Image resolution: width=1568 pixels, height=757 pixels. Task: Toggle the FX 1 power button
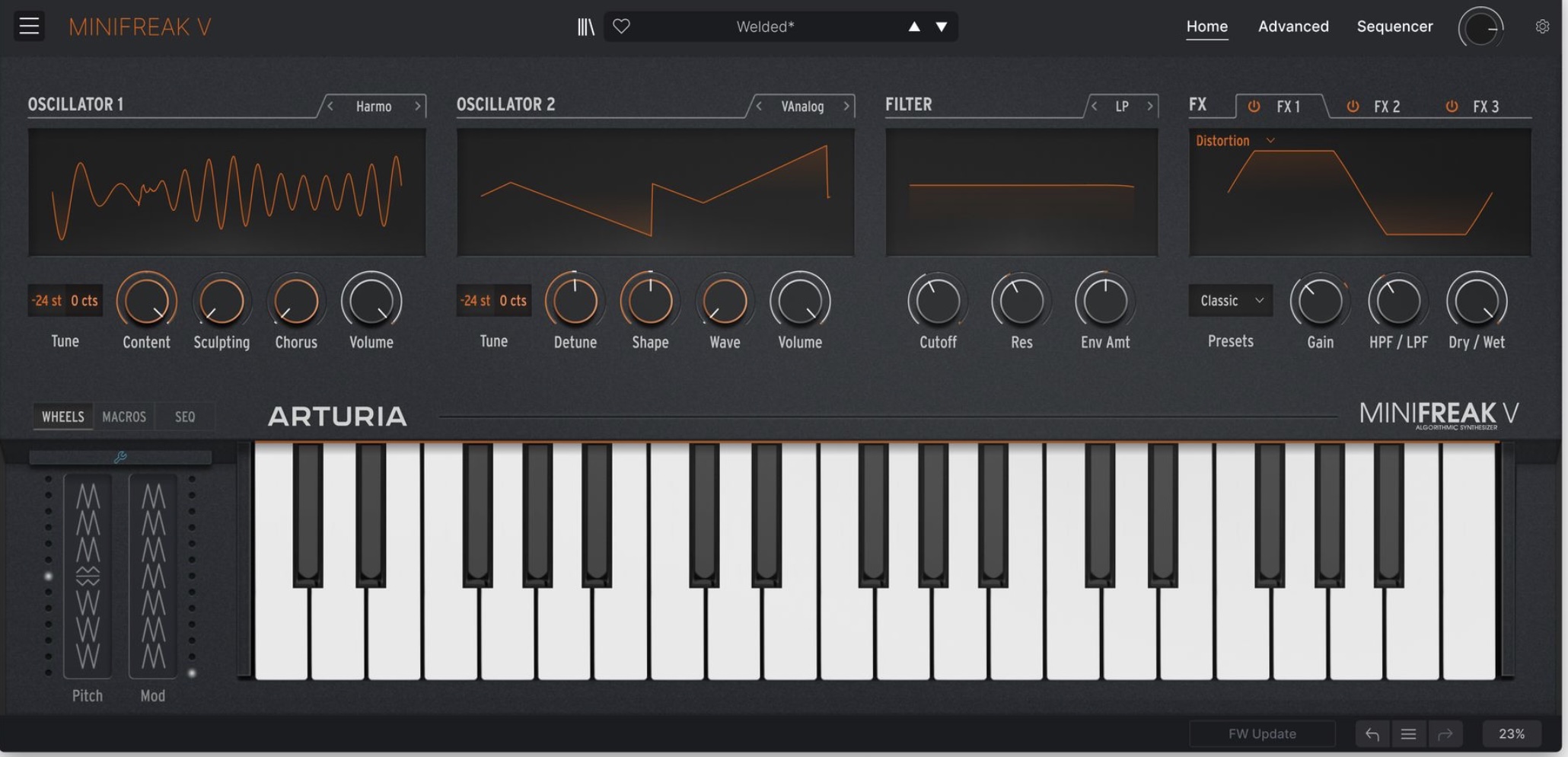[x=1253, y=106]
